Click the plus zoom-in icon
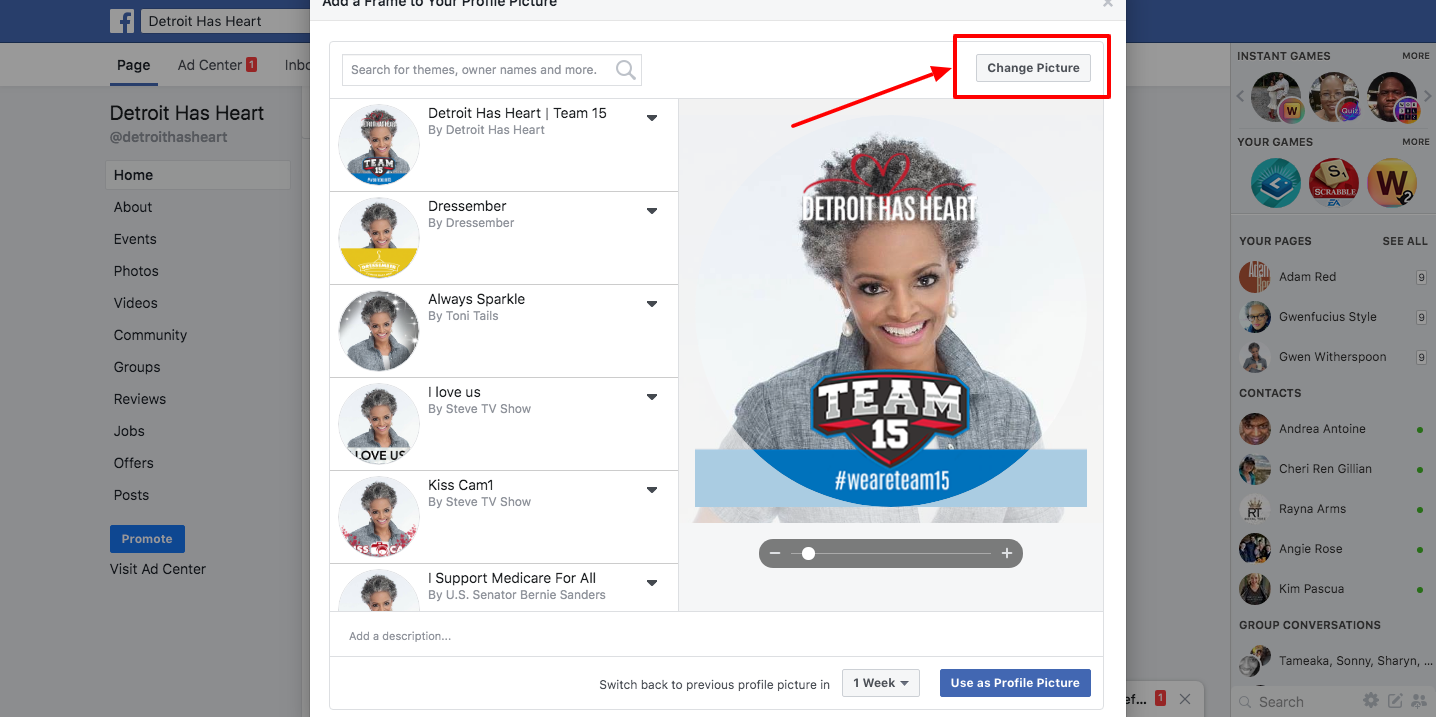Image resolution: width=1436 pixels, height=717 pixels. point(1007,553)
